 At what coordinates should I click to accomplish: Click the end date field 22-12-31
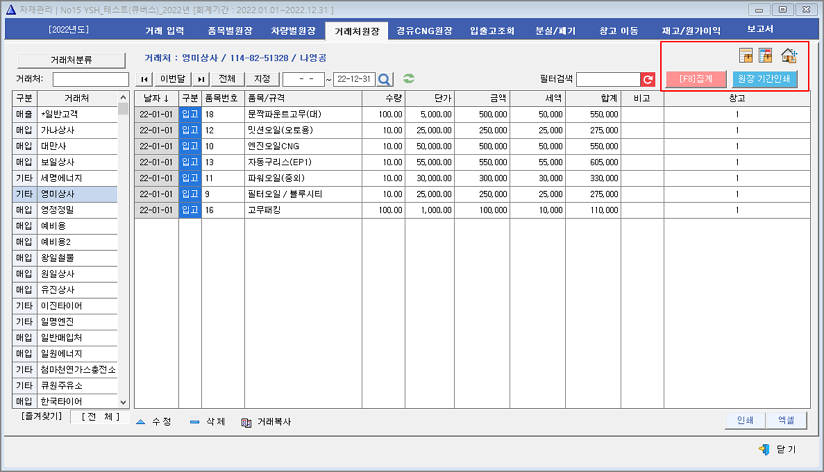click(x=354, y=79)
